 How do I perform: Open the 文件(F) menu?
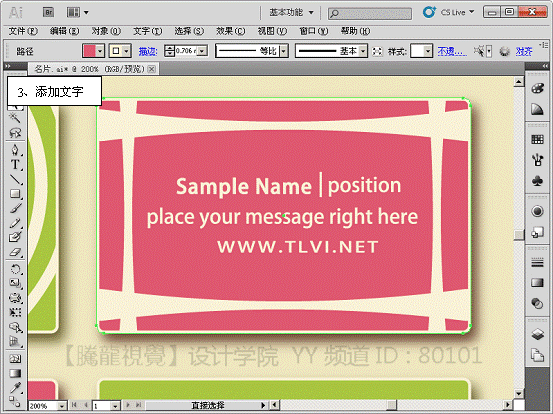coord(23,31)
